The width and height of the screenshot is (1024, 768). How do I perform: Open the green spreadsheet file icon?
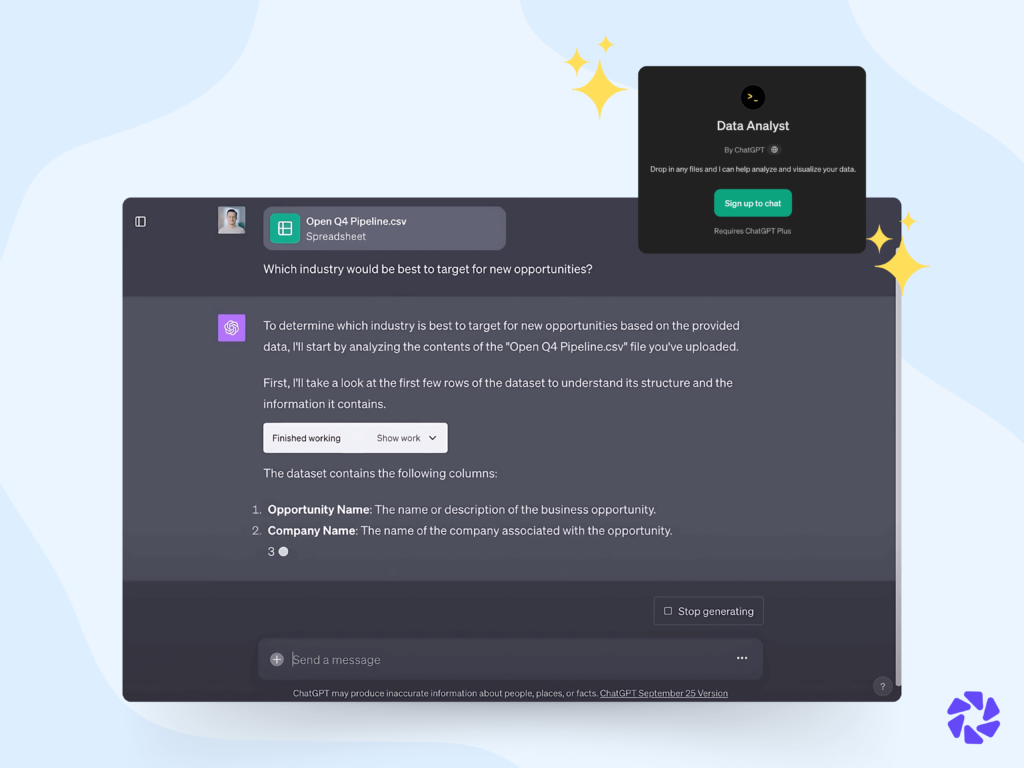(x=285, y=228)
